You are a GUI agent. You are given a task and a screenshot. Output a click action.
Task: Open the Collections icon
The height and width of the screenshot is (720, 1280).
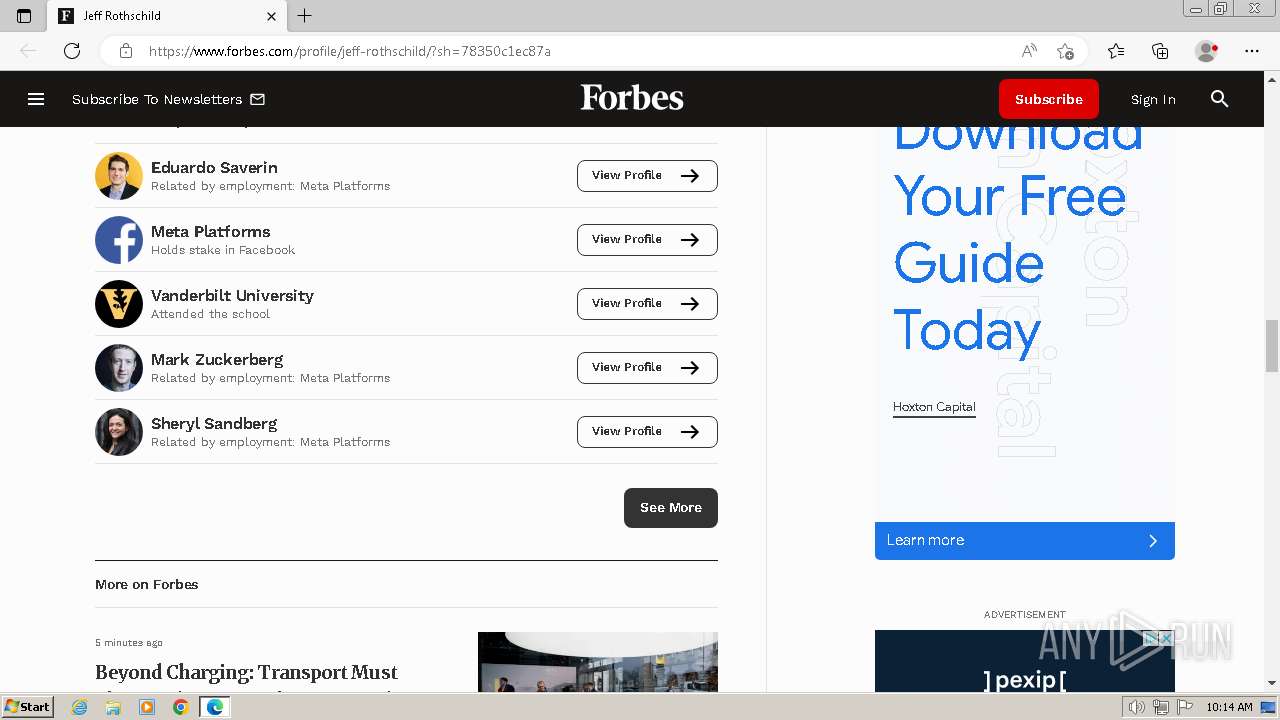coord(1160,51)
